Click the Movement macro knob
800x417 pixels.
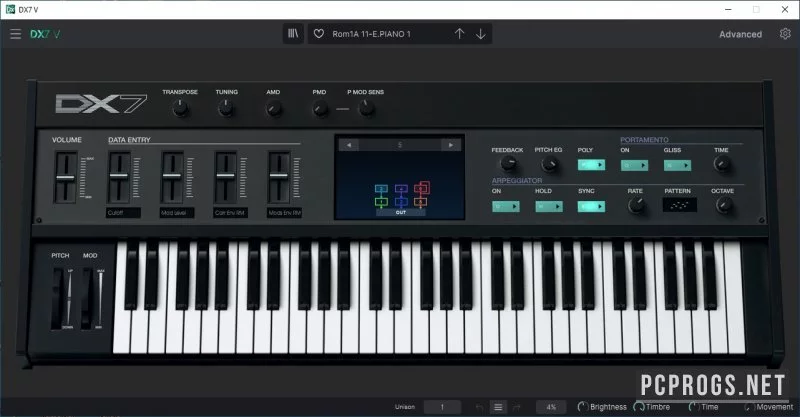pyautogui.click(x=748, y=407)
